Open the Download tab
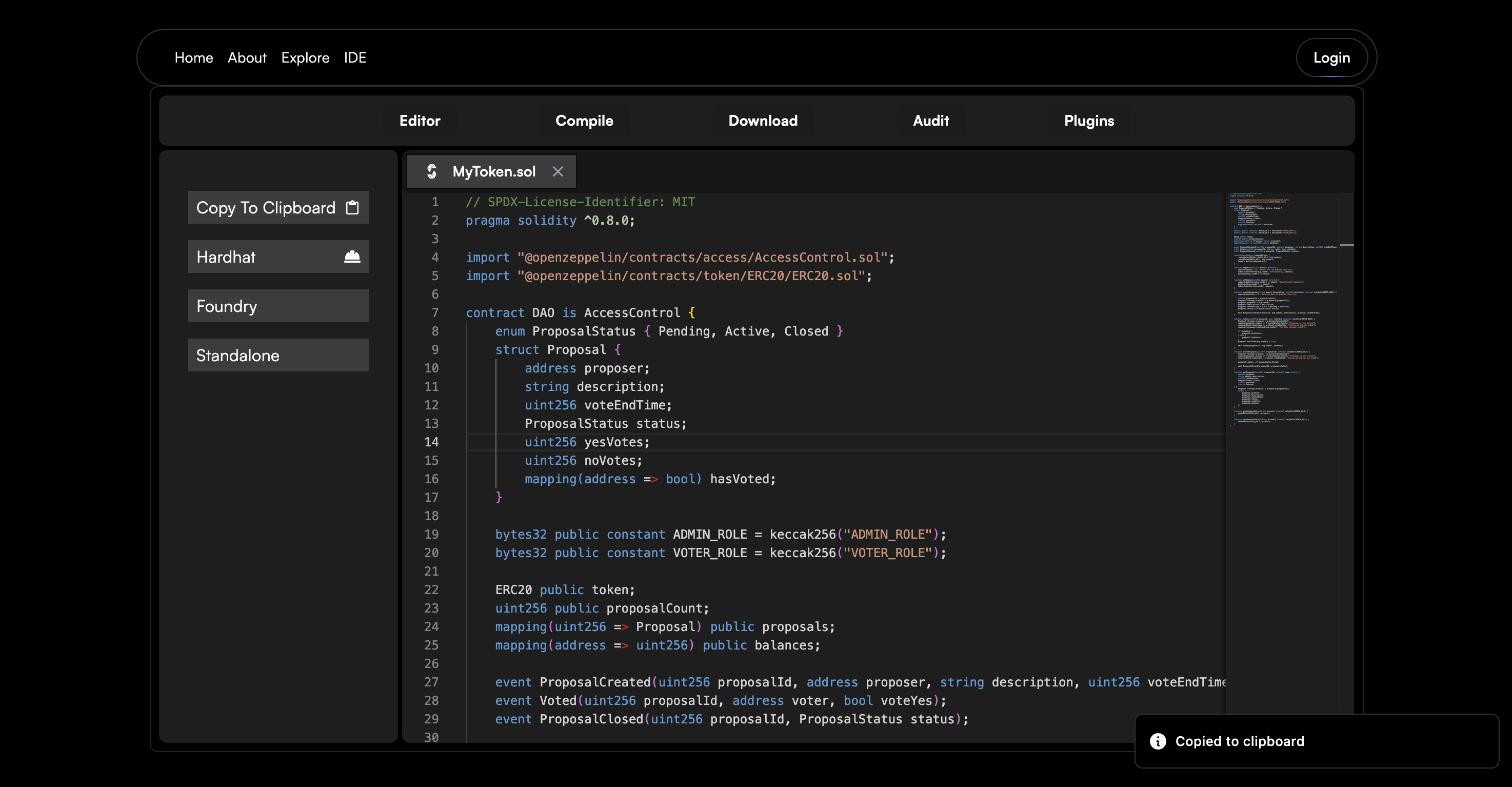Screen dimensions: 1512x787 tap(763, 121)
